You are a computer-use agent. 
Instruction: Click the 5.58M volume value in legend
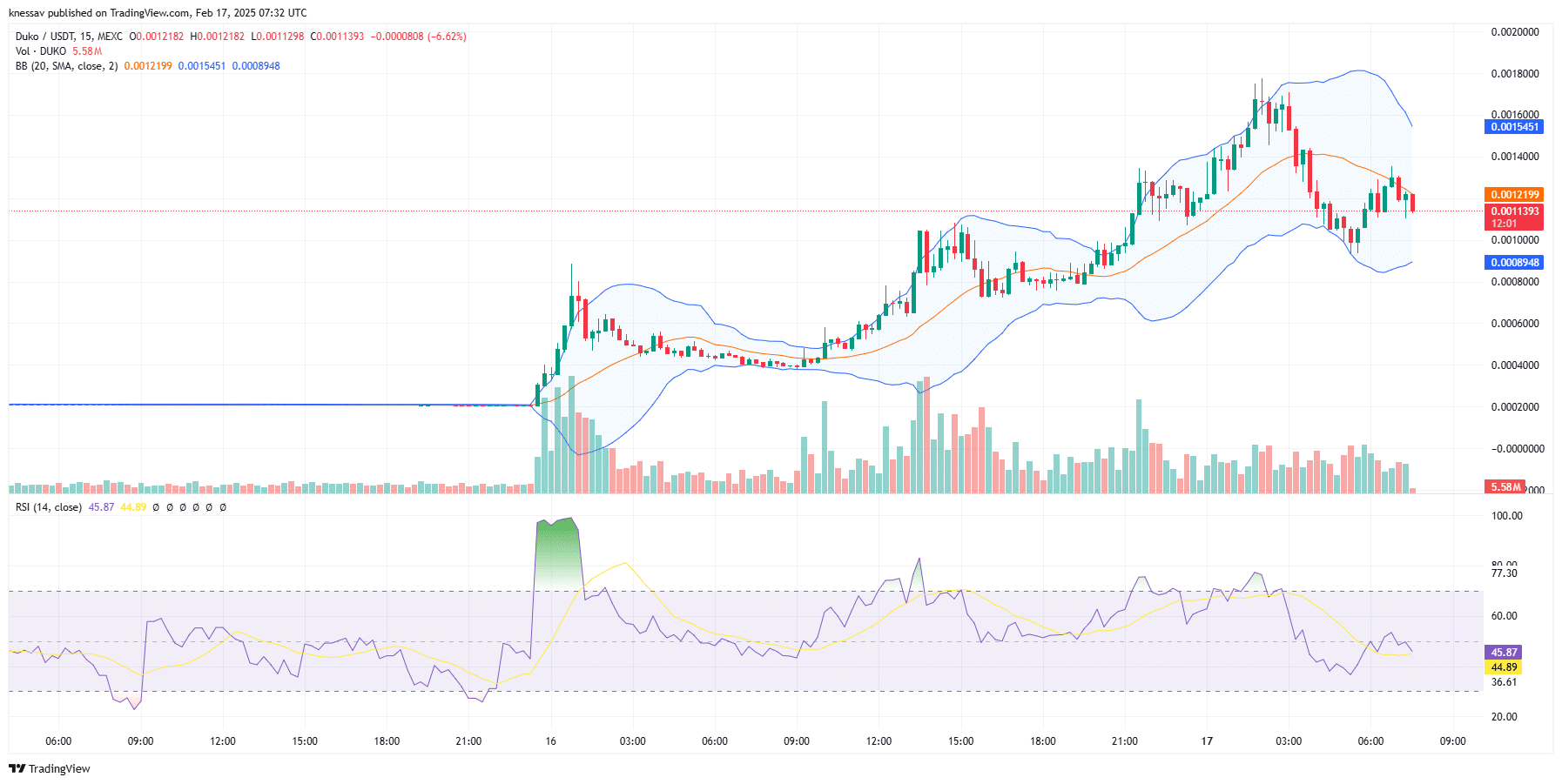(87, 51)
